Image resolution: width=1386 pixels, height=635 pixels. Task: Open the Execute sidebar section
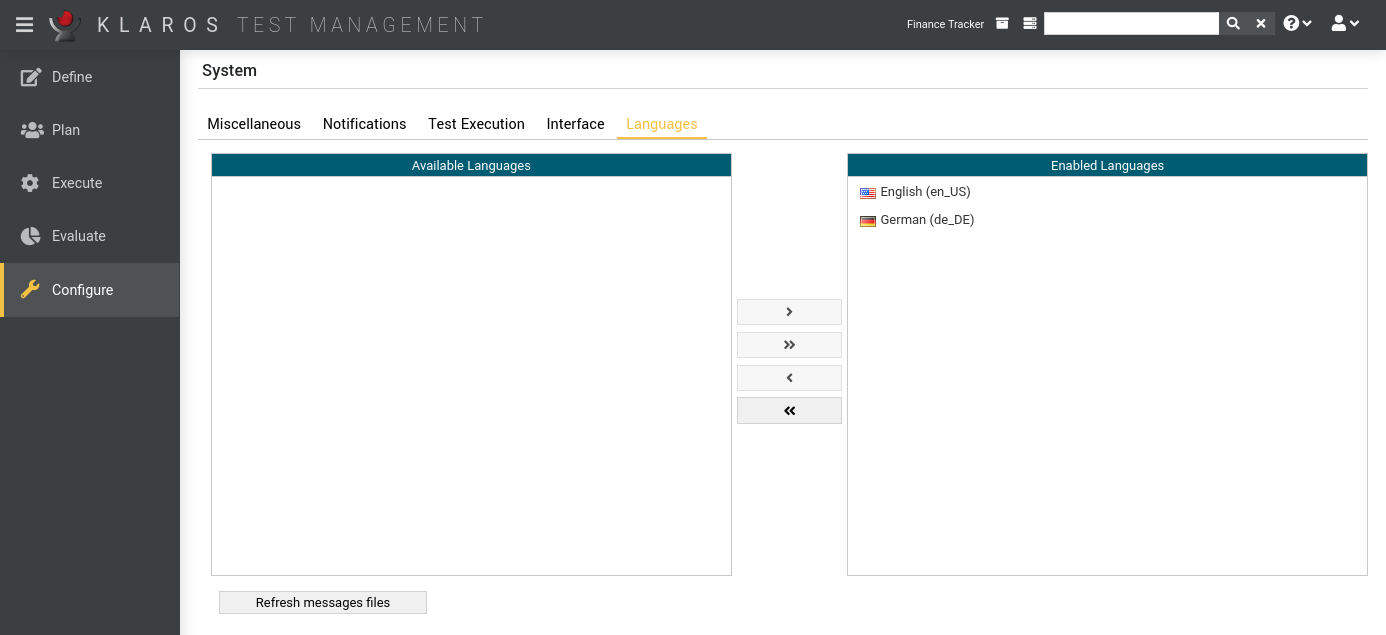[77, 183]
